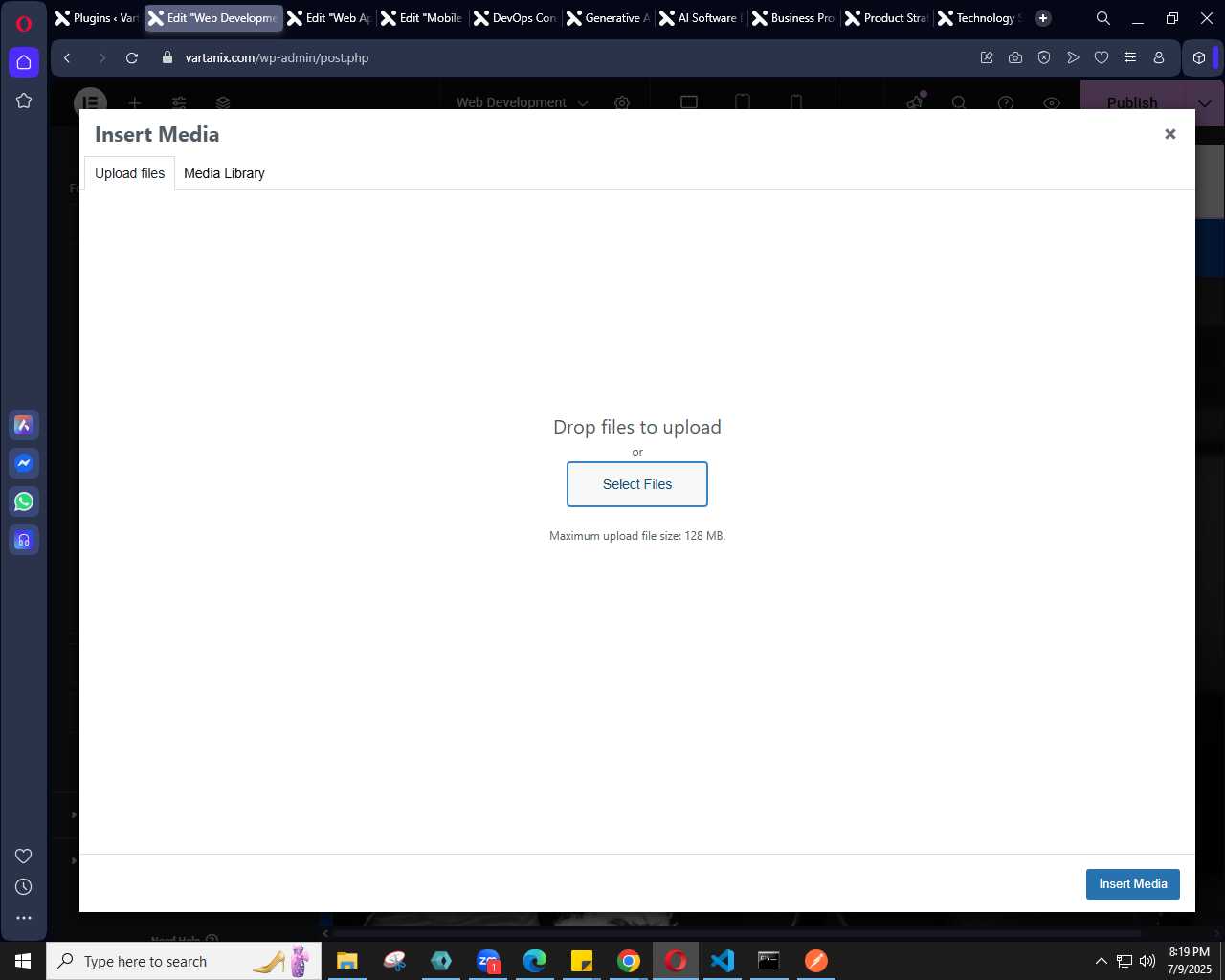Open the Web Development page dropdown
The image size is (1225, 980).
522,101
